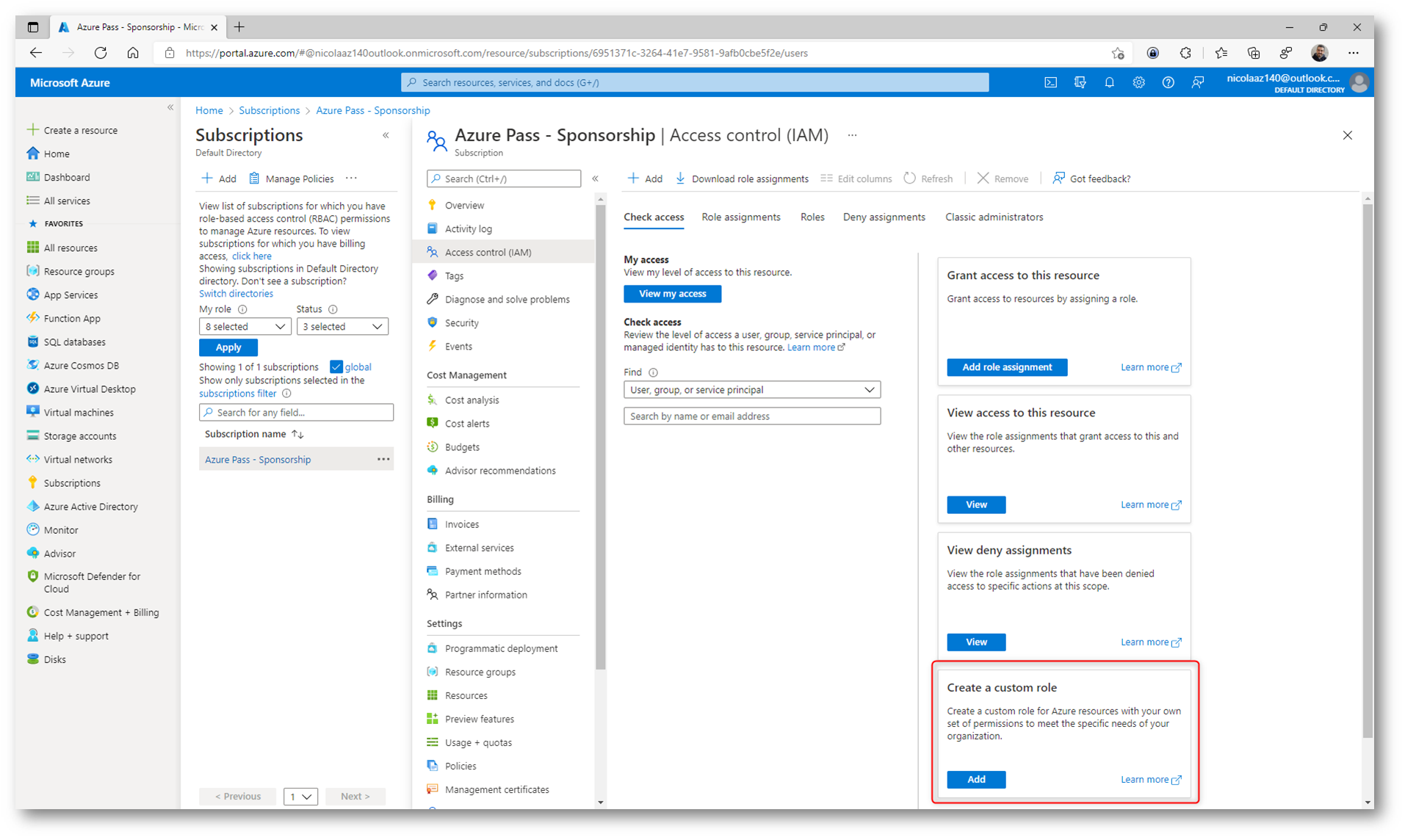The height and width of the screenshot is (840, 1405).
Task: Sort by Subscription name column
Action: pyautogui.click(x=254, y=434)
